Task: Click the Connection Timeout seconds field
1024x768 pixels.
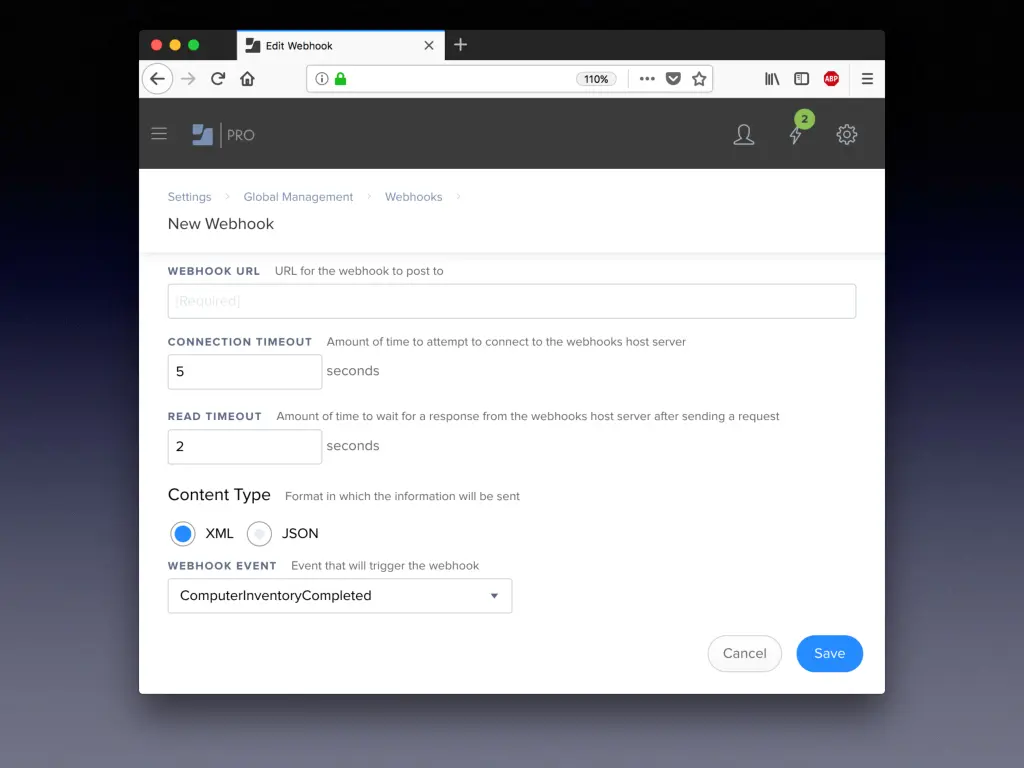Action: [x=245, y=372]
